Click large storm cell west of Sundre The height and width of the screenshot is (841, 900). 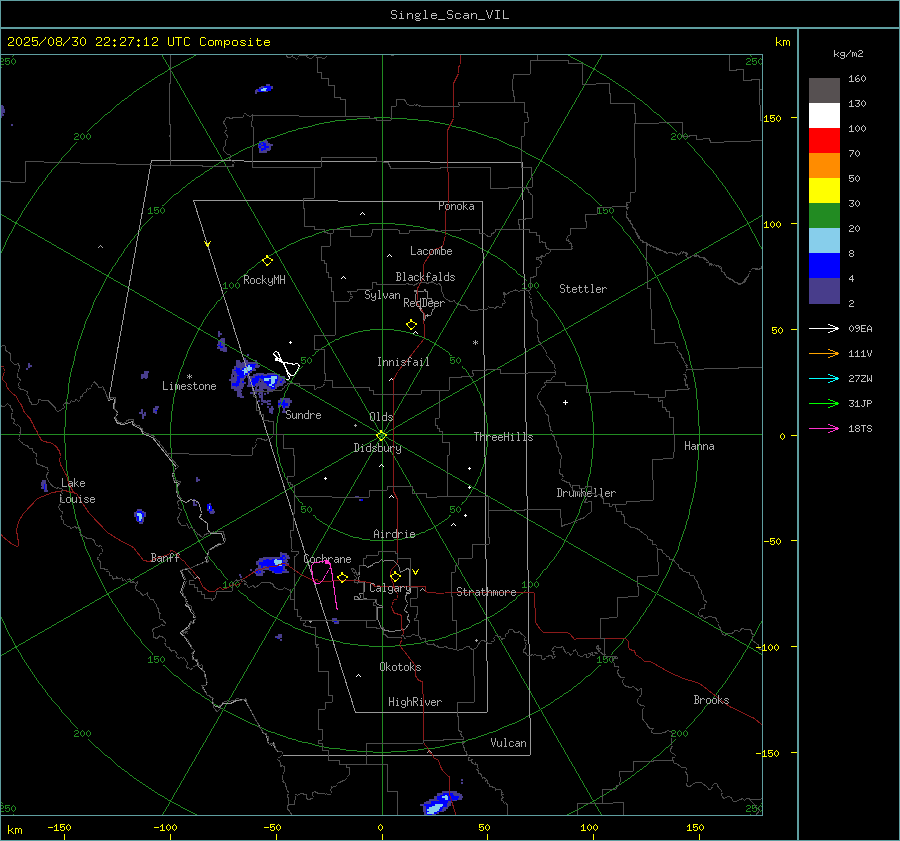click(x=257, y=379)
